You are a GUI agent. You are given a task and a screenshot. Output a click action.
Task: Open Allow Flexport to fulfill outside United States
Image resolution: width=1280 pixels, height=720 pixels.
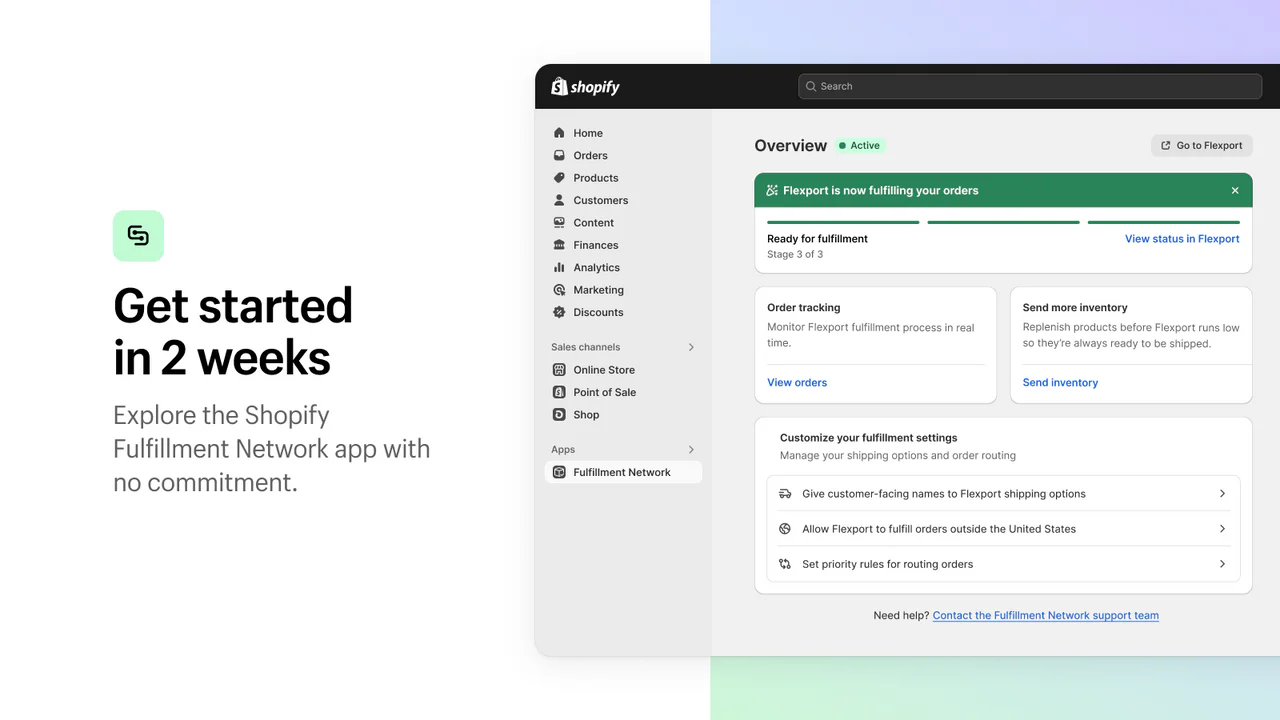(x=1003, y=529)
